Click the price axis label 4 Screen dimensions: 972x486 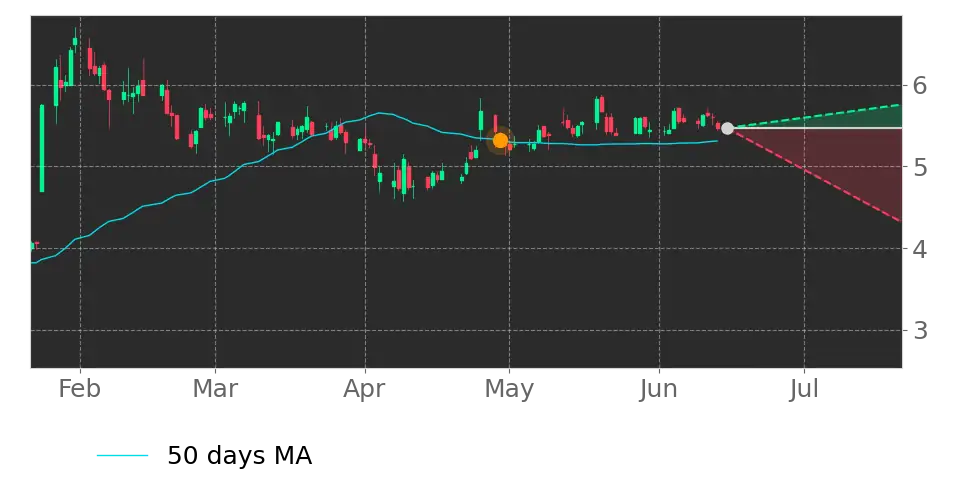[x=920, y=249]
